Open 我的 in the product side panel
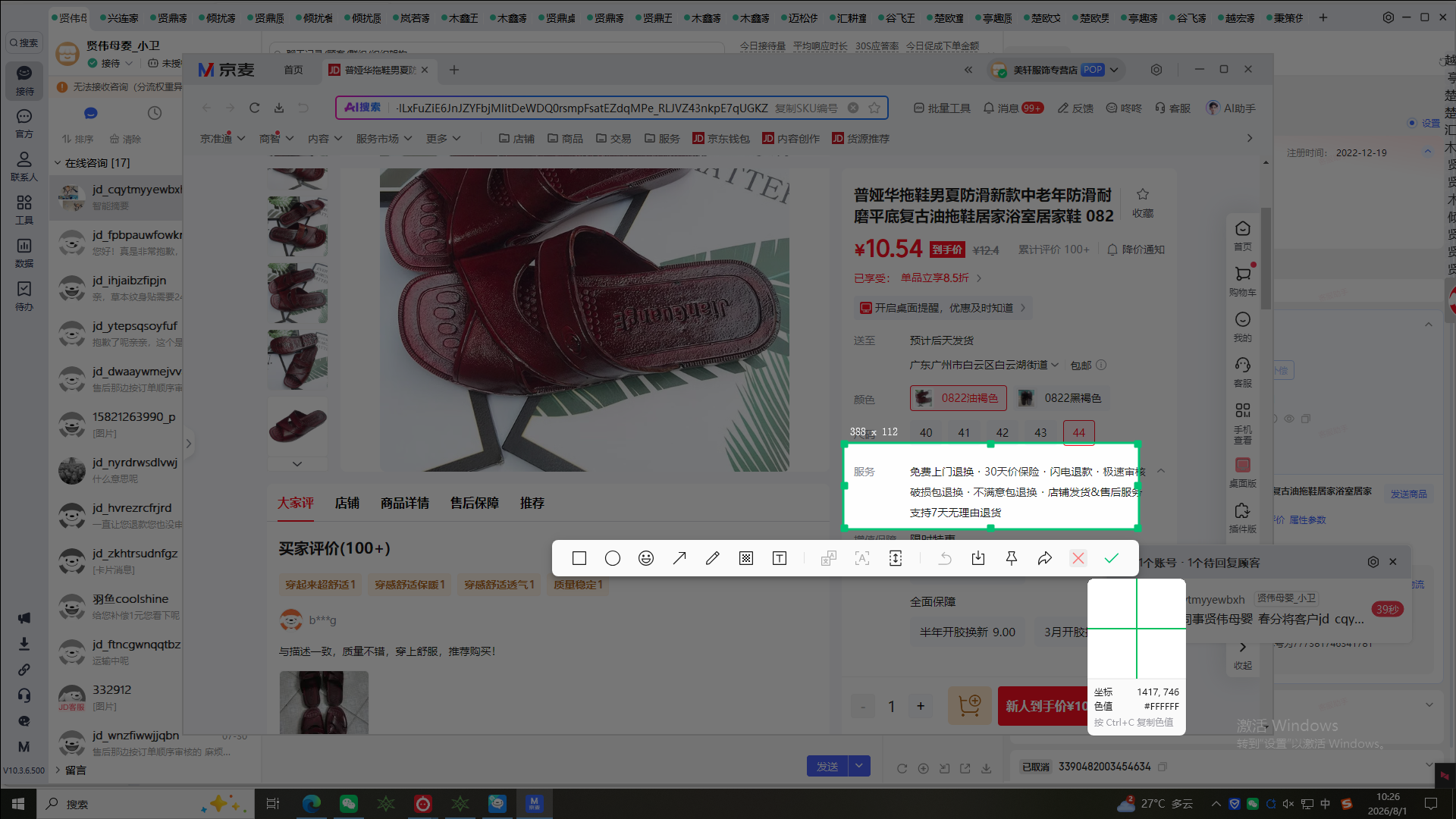Image resolution: width=1456 pixels, height=819 pixels. [1243, 327]
